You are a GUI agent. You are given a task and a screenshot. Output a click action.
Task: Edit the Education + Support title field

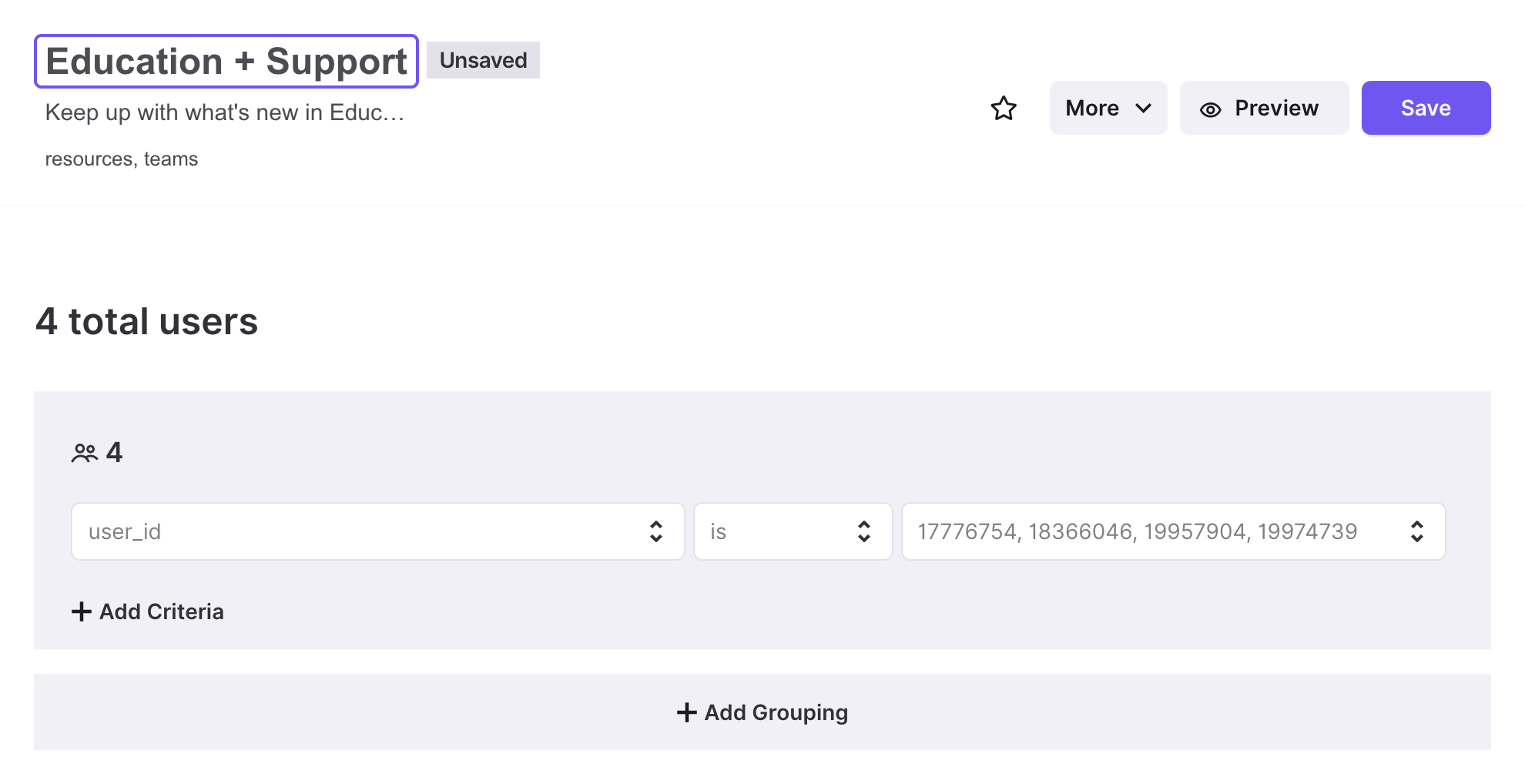click(226, 62)
